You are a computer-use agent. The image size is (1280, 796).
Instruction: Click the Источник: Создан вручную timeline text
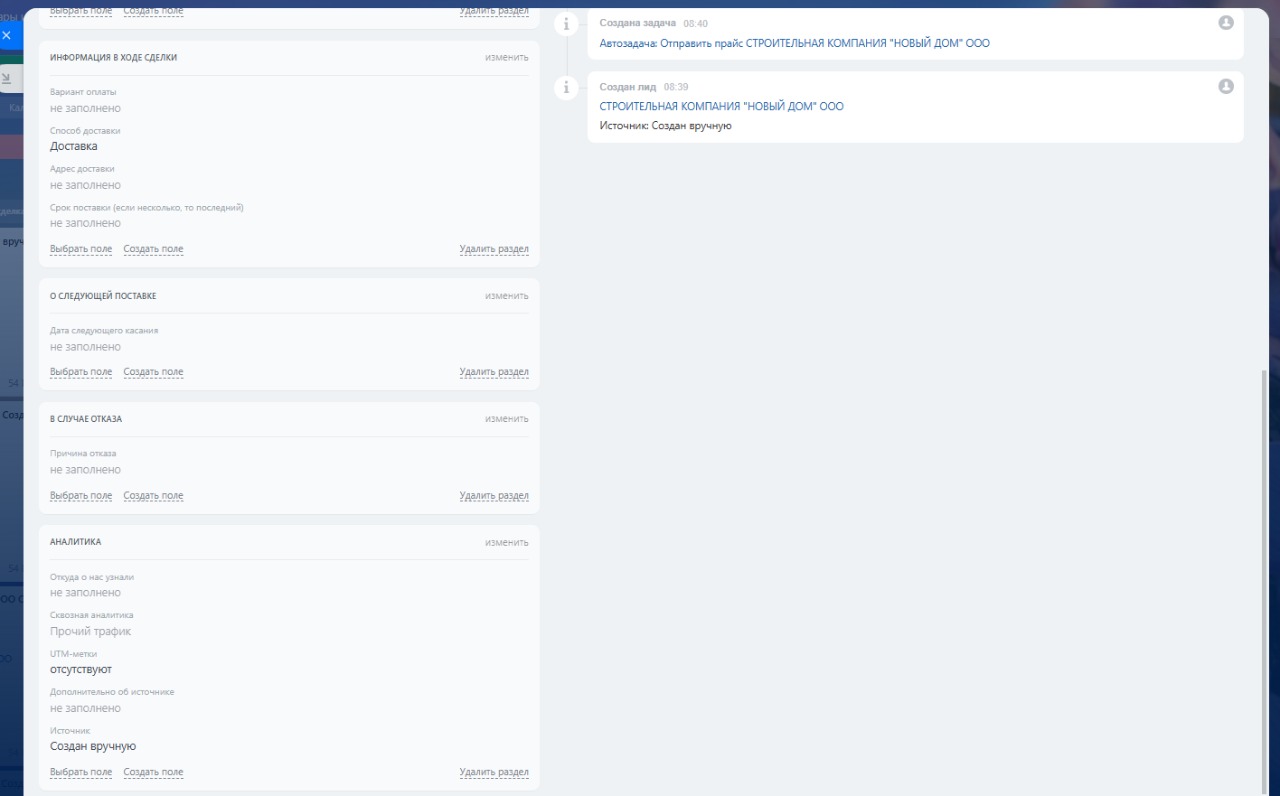click(x=666, y=126)
